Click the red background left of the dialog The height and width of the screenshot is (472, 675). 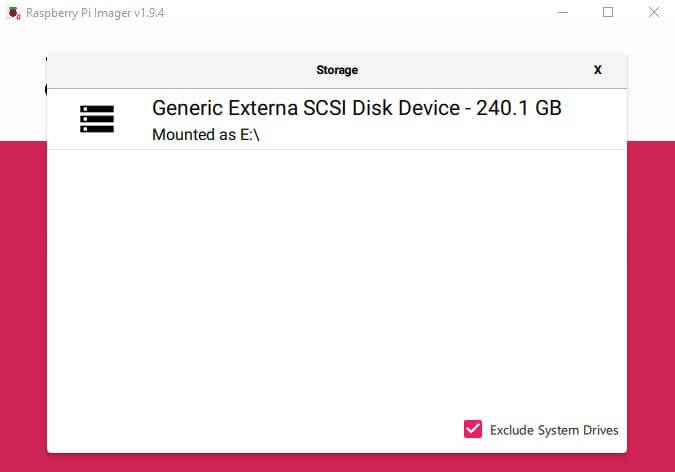point(22,300)
